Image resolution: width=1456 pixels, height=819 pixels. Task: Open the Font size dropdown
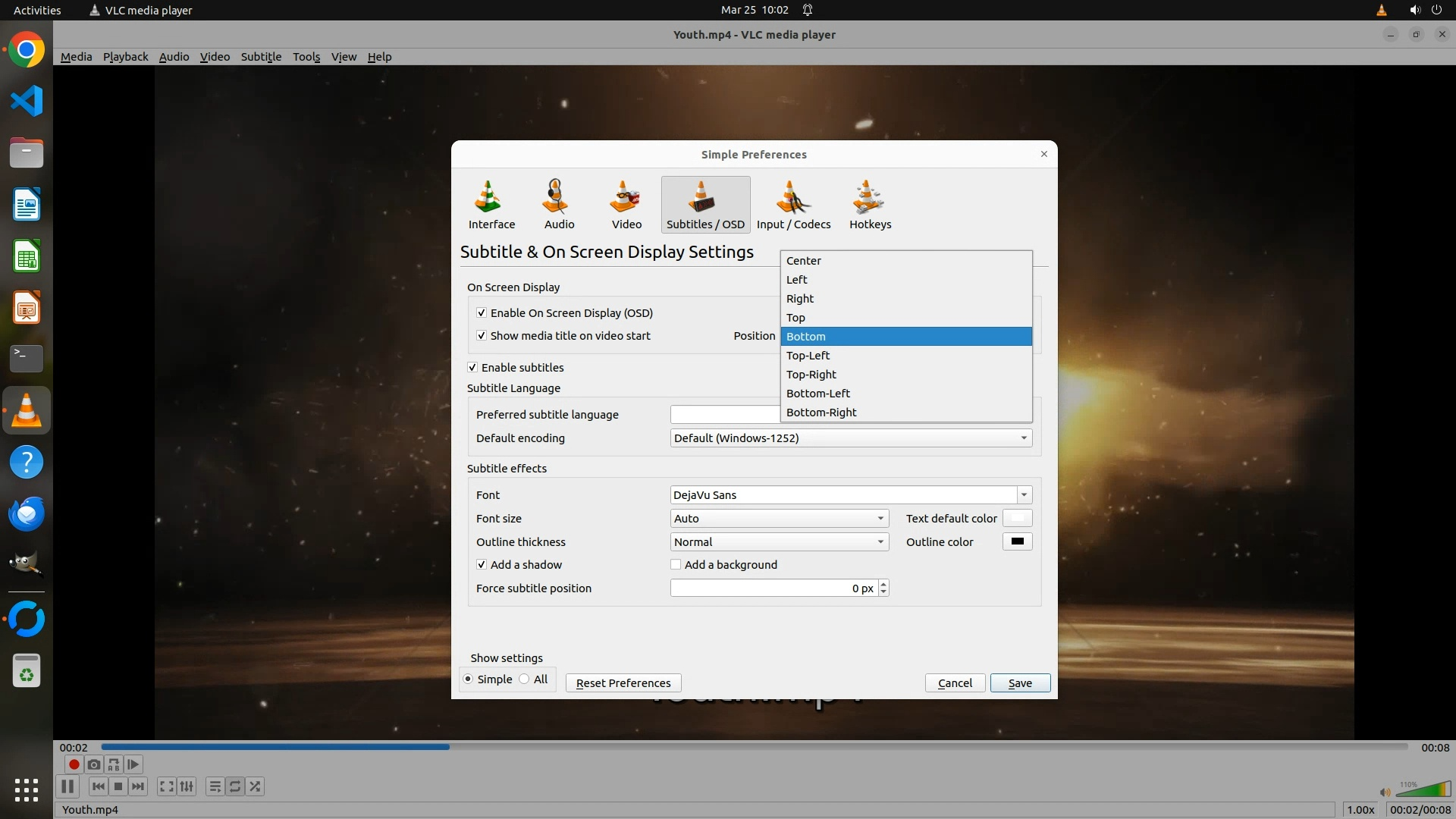point(779,518)
